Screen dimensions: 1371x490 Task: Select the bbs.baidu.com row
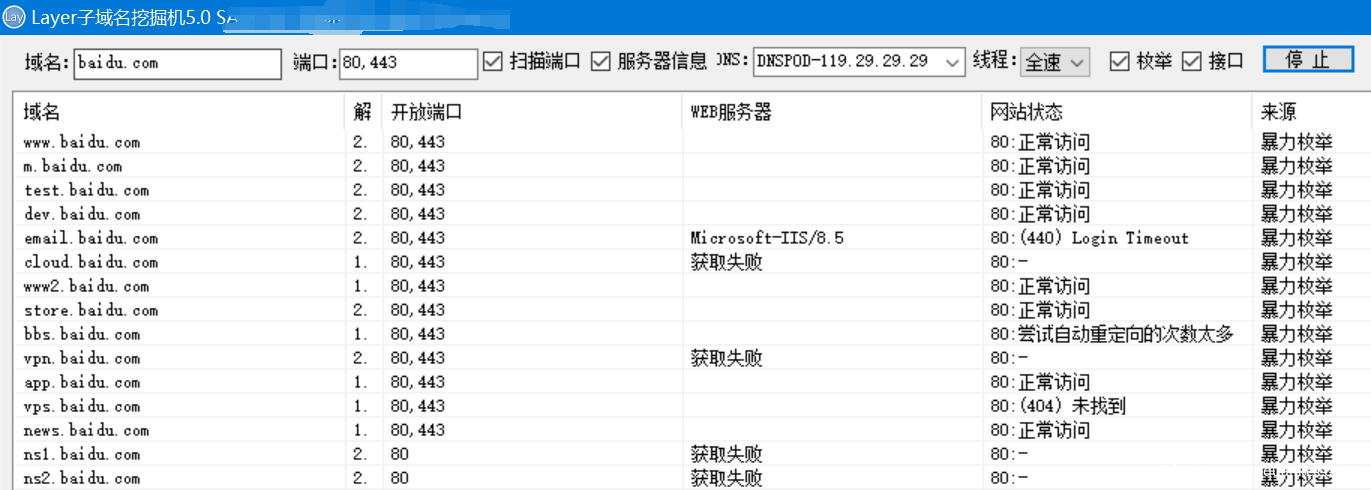692,334
